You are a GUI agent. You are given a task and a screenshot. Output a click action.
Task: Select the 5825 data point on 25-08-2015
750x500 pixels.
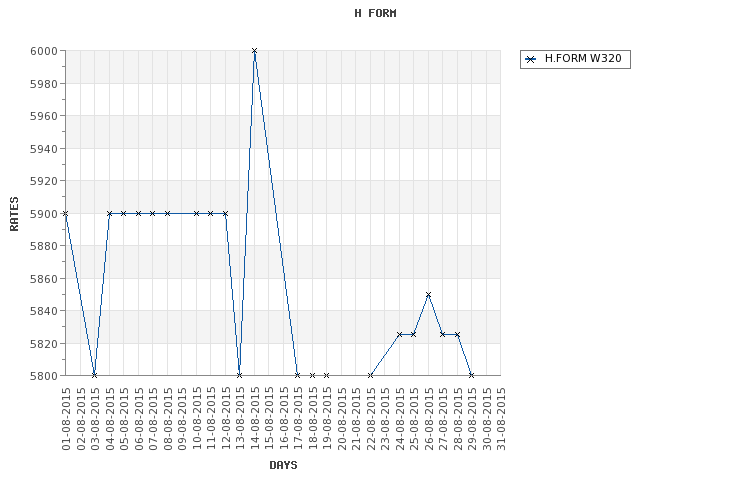[414, 334]
